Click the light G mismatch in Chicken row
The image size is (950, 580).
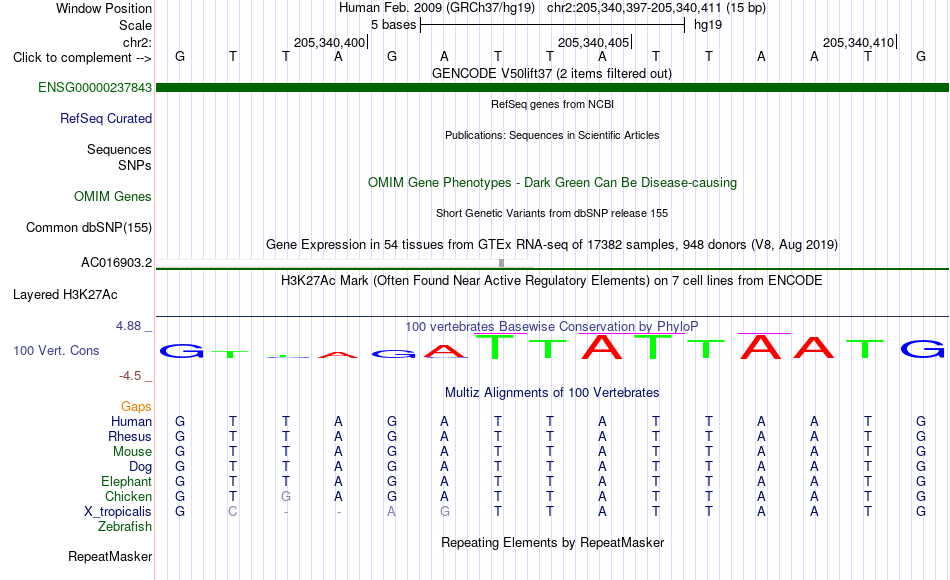tap(286, 496)
